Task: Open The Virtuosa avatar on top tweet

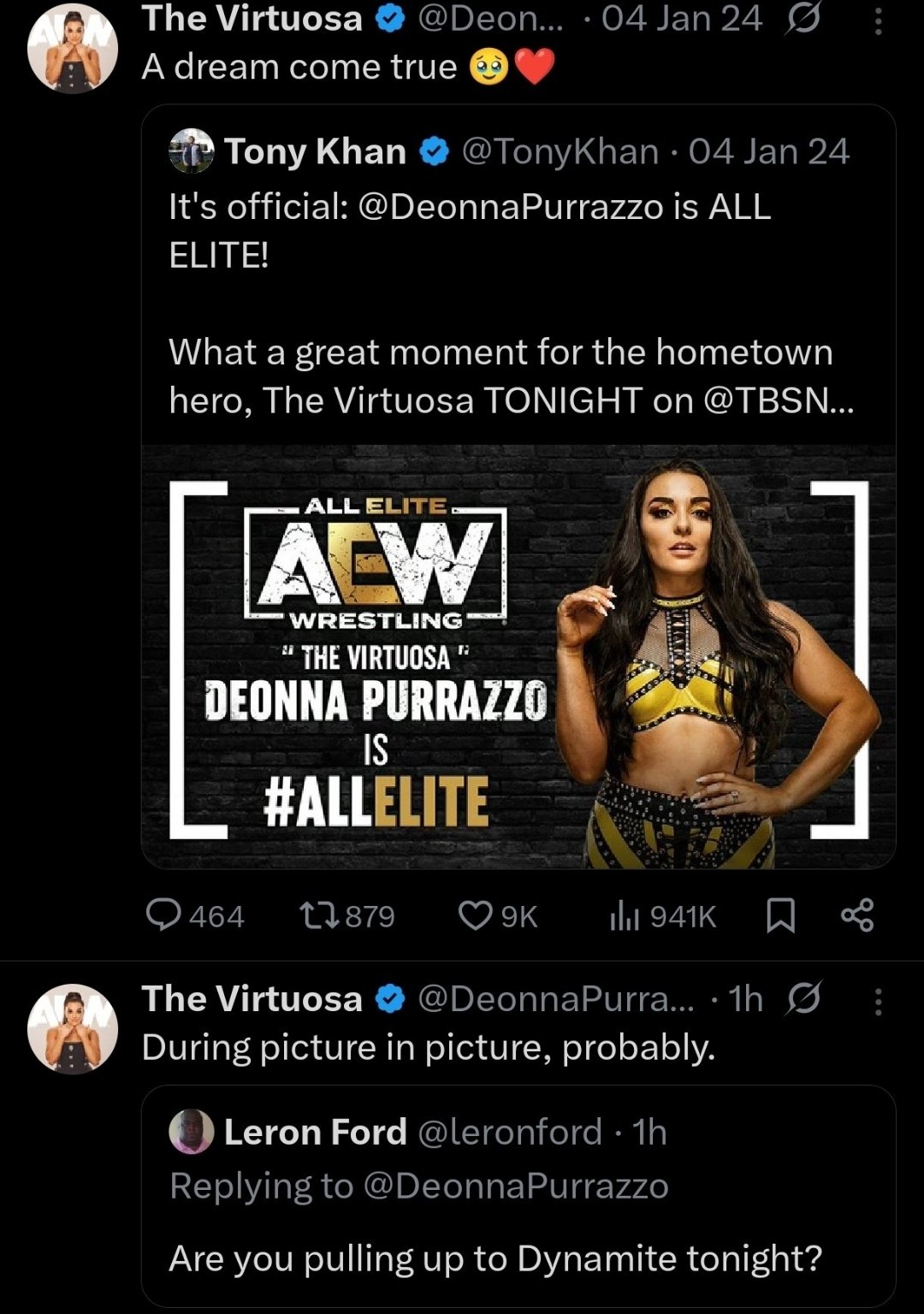Action: point(73,50)
